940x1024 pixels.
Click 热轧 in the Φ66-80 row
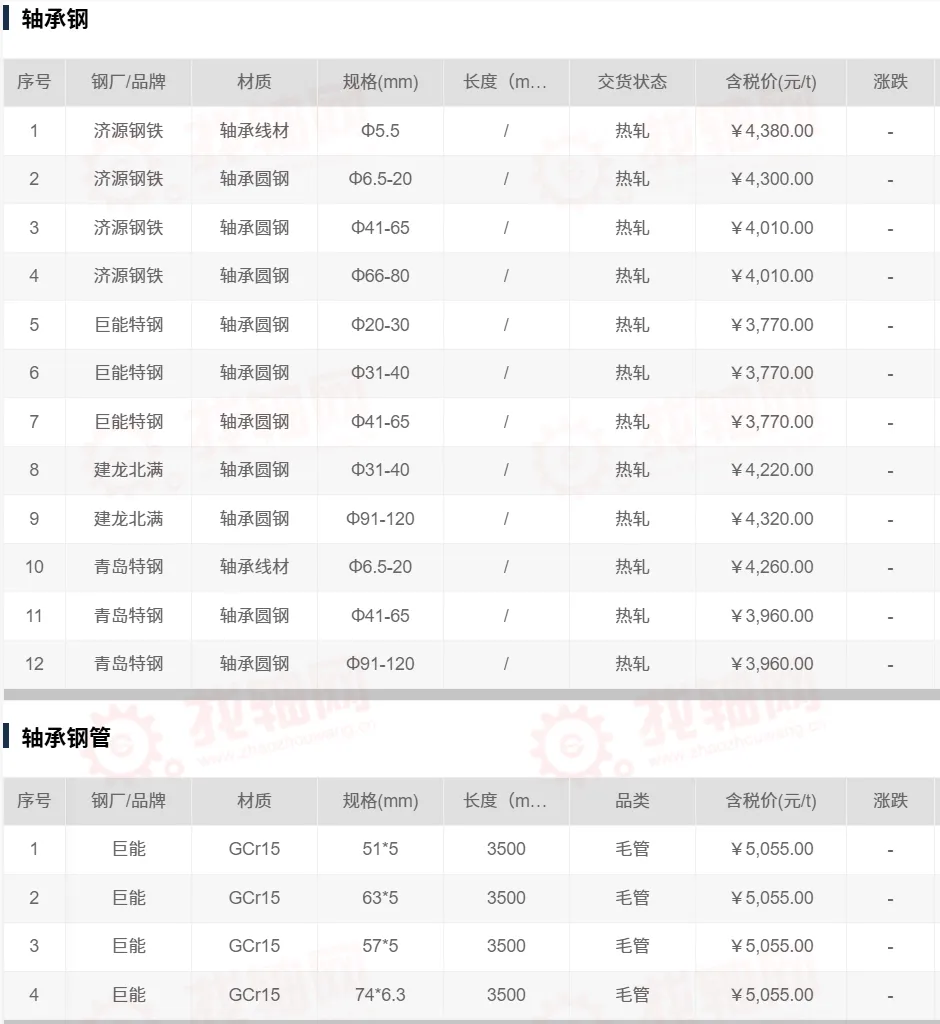632,276
